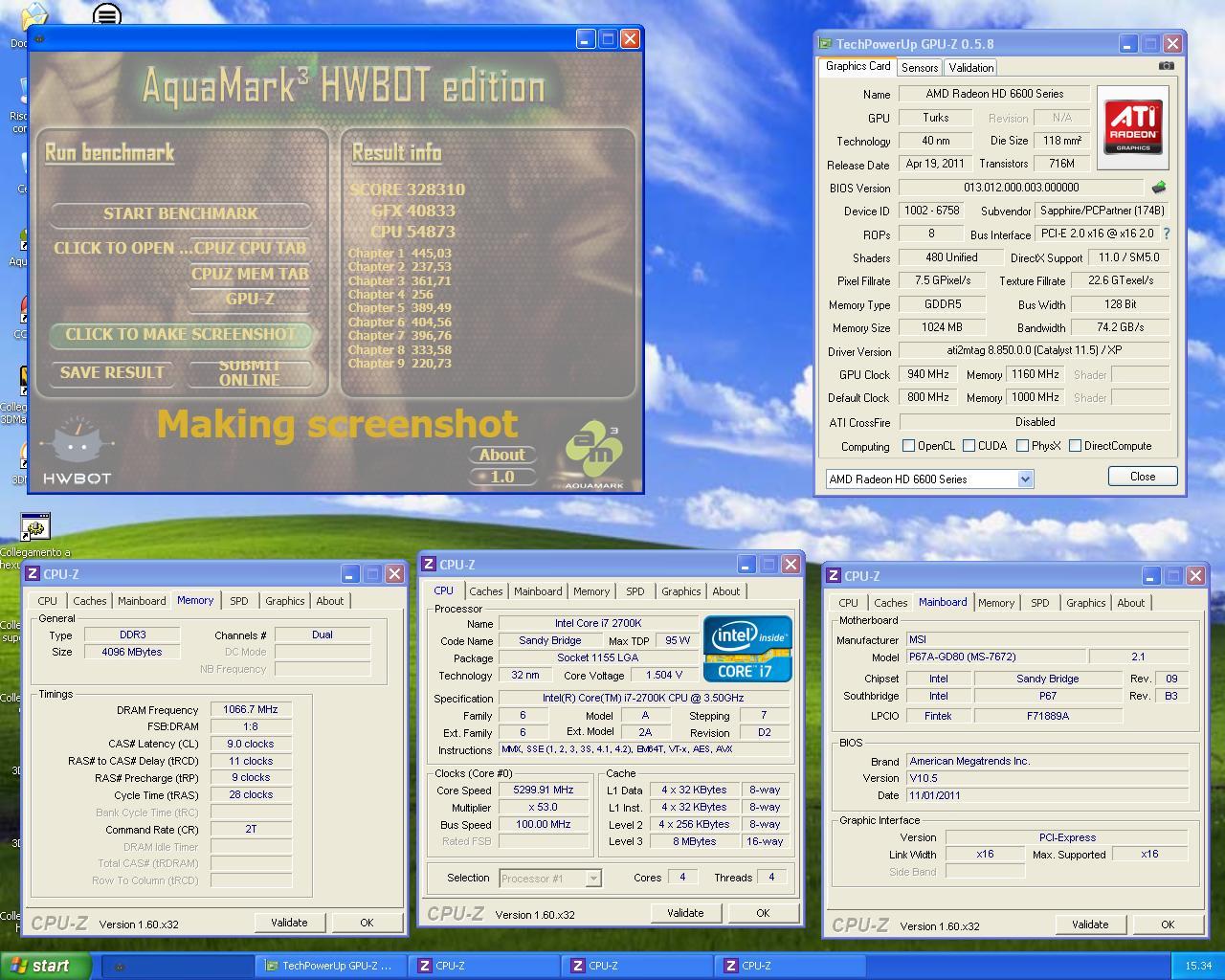Click the Intel Core i7 logo badge
The image size is (1225, 980).
point(747,649)
